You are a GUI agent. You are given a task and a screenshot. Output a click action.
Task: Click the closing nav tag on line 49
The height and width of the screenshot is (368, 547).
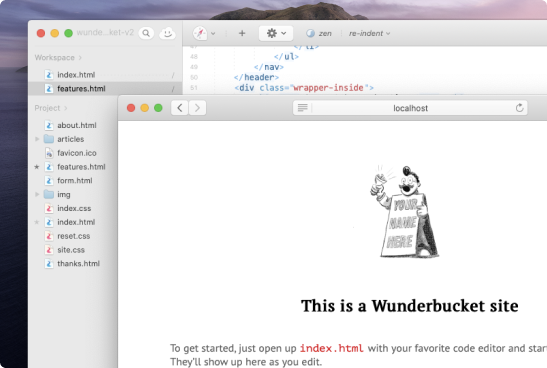point(269,67)
